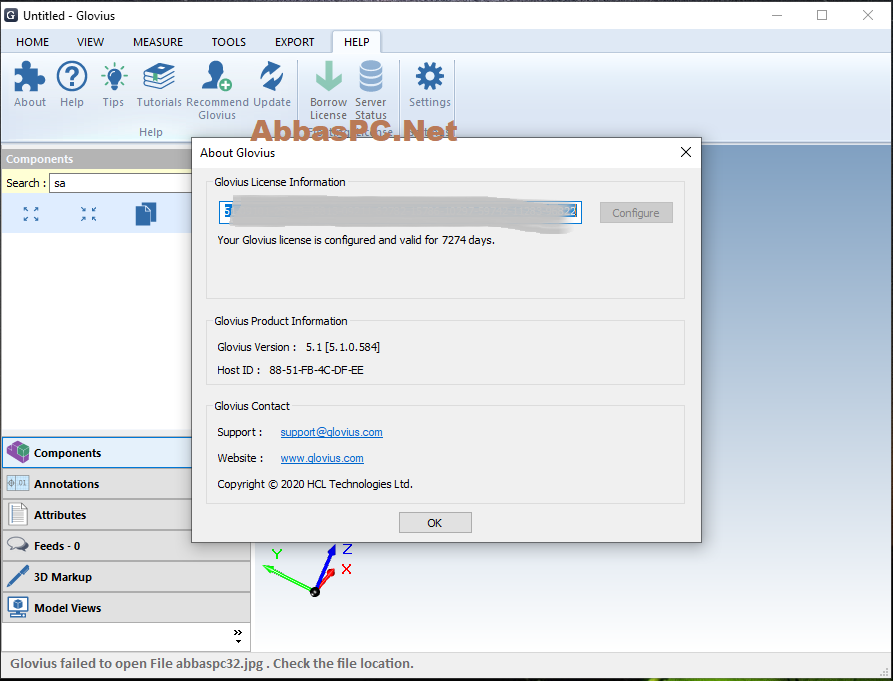Screen dimensions: 893x681
Task: Click the Update refresh arrows icon
Action: tap(272, 76)
